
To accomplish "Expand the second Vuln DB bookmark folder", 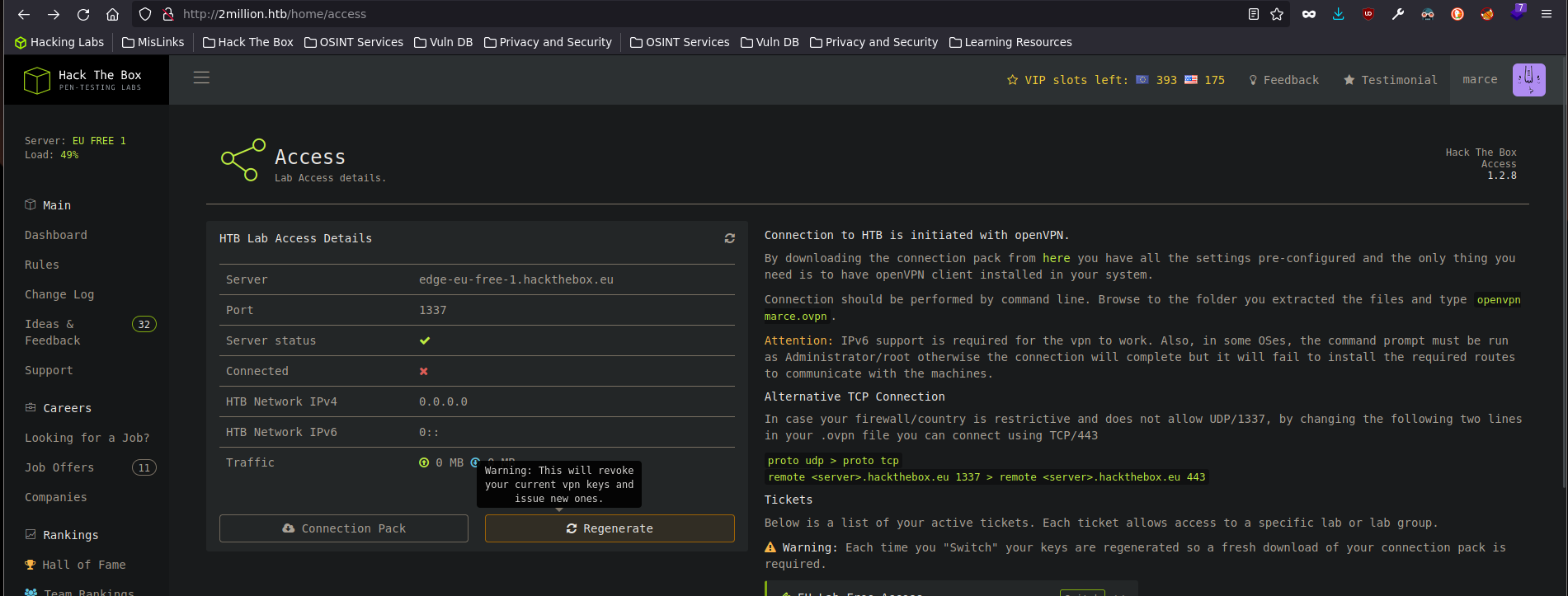I will pos(770,42).
